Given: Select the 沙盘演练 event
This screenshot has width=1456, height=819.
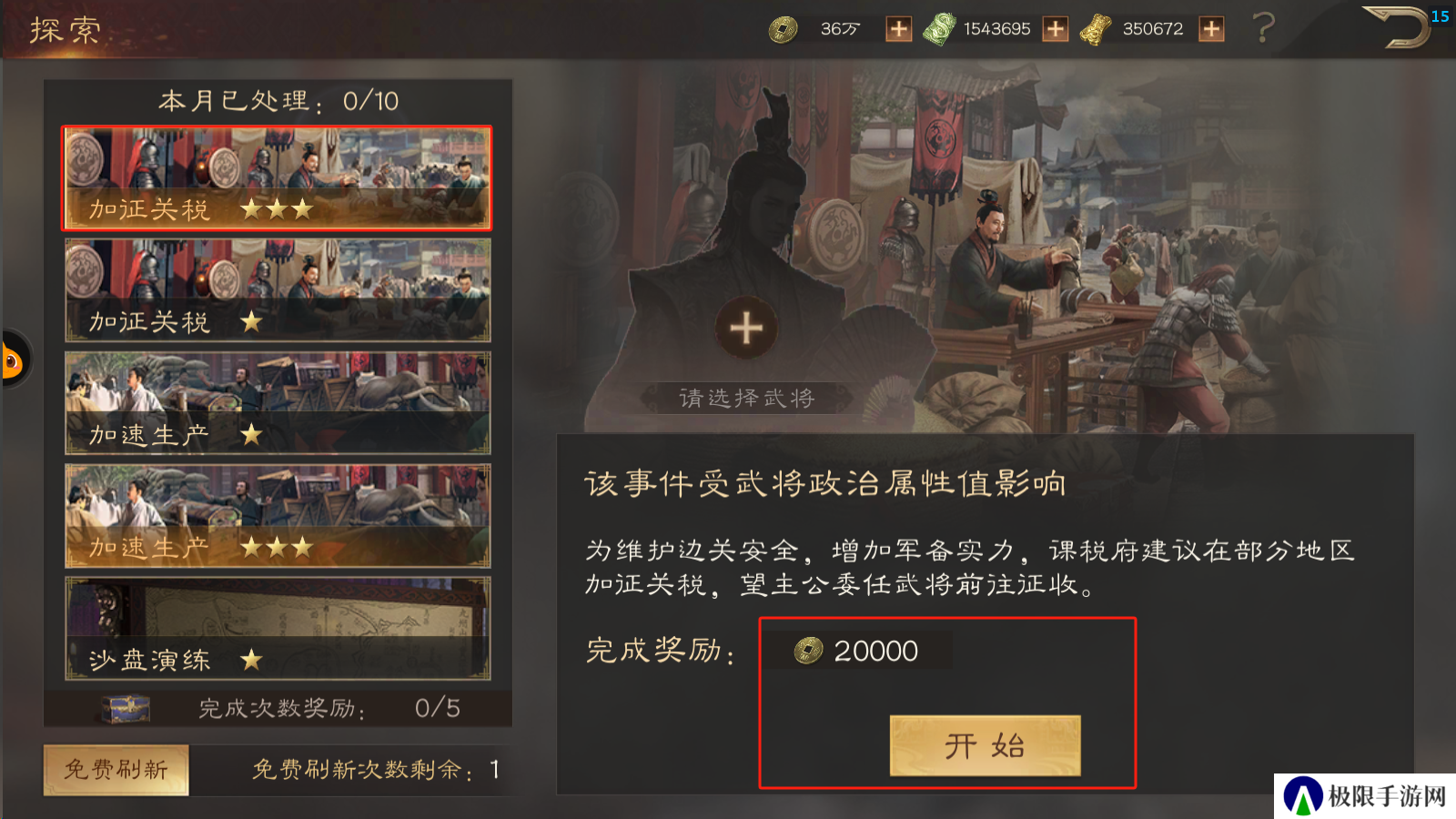Looking at the screenshot, I should point(278,628).
